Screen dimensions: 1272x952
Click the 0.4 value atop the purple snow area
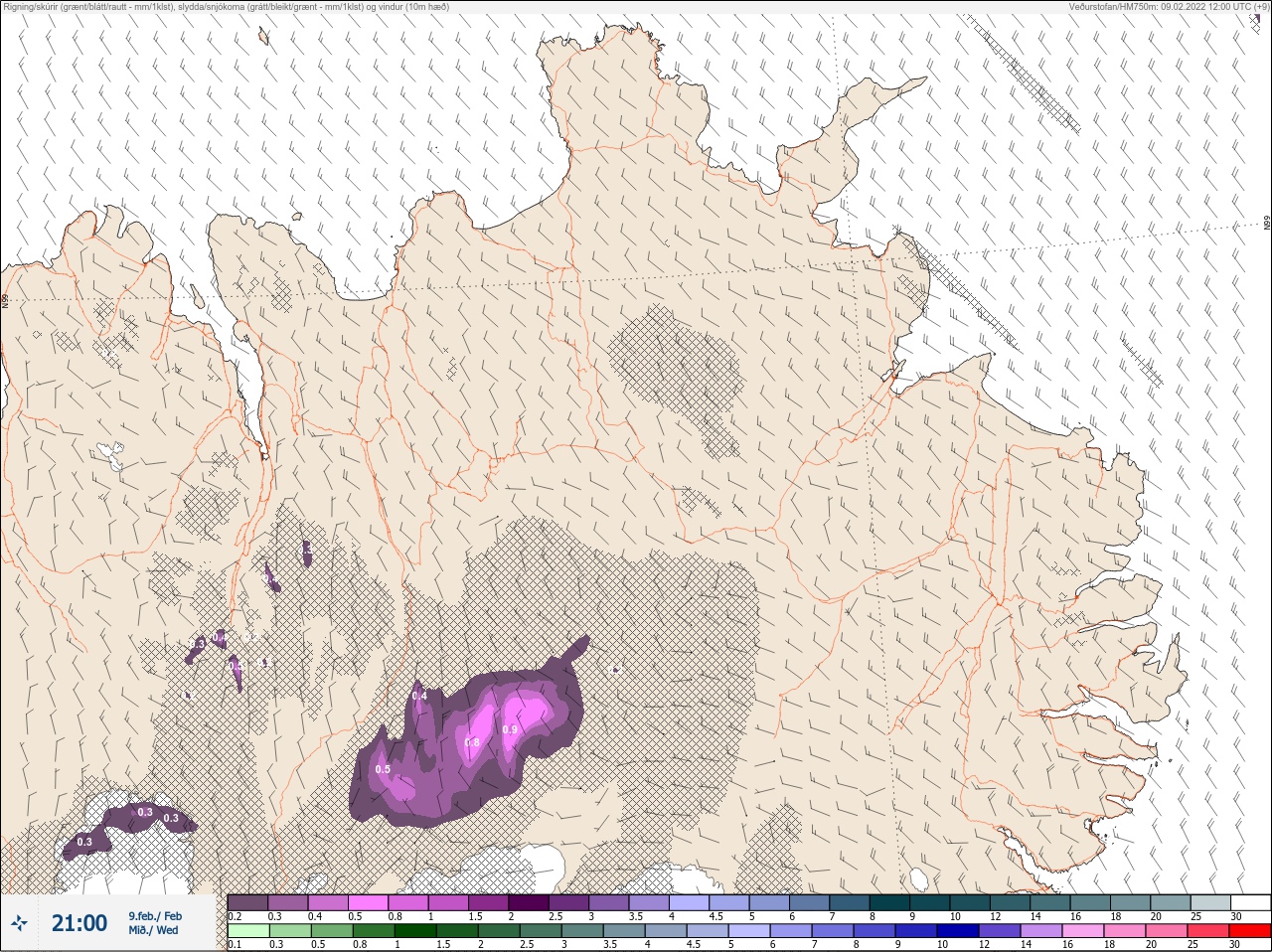(419, 697)
